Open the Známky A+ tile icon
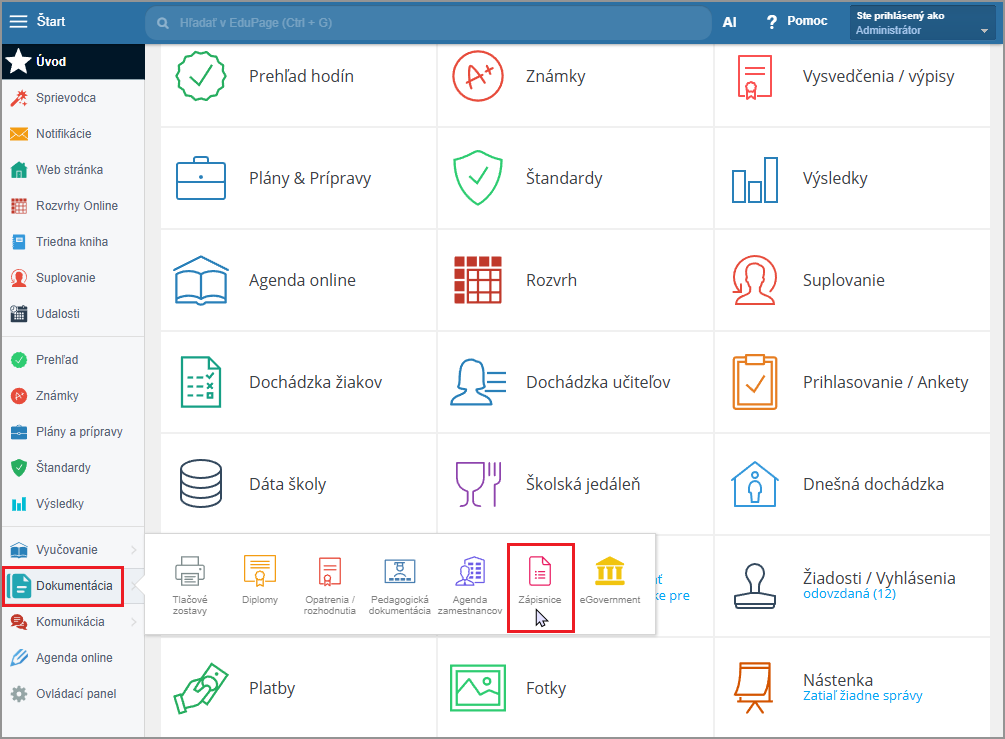Image resolution: width=1005 pixels, height=739 pixels. 477,76
